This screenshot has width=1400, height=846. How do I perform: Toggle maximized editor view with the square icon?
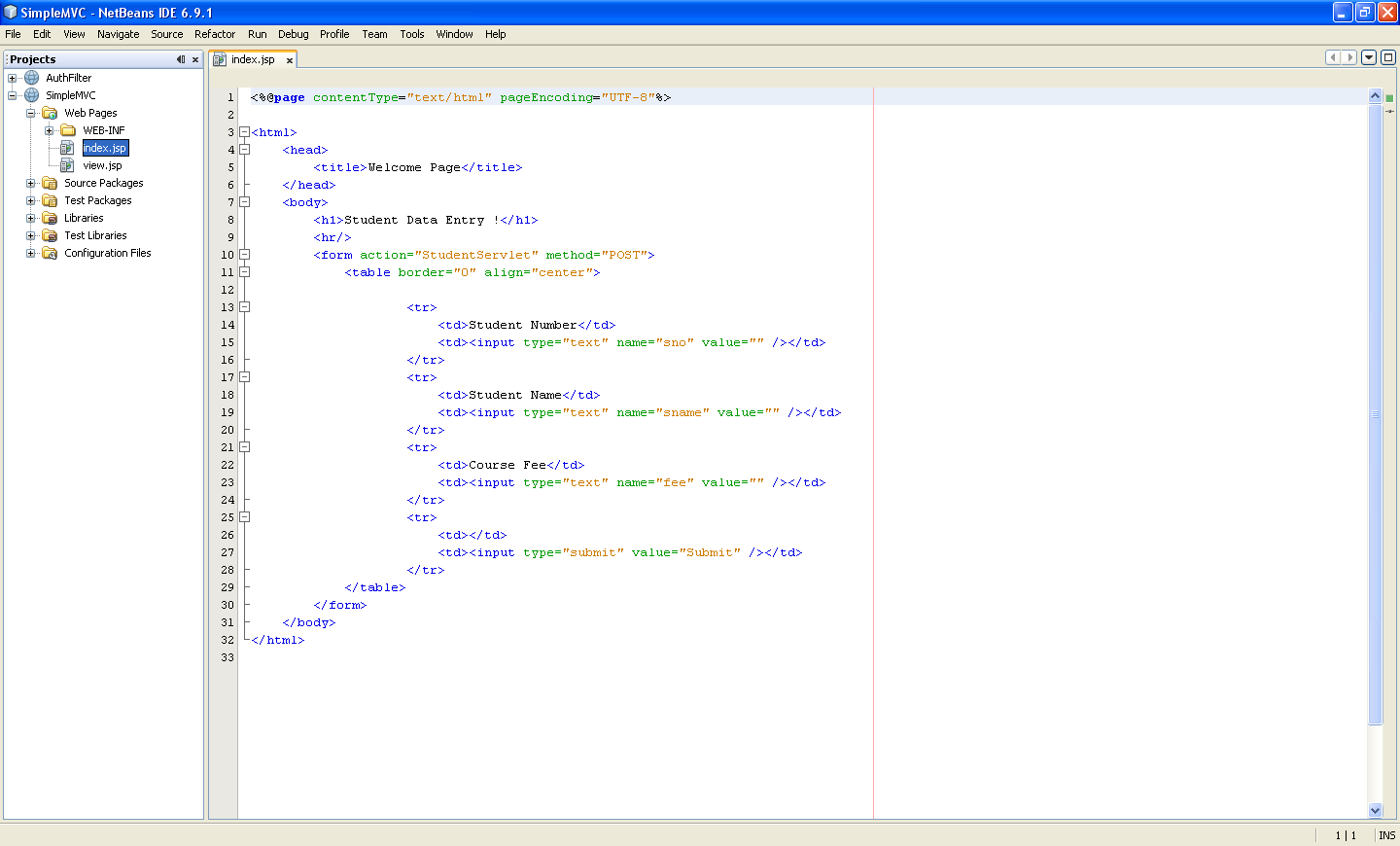tap(1388, 57)
